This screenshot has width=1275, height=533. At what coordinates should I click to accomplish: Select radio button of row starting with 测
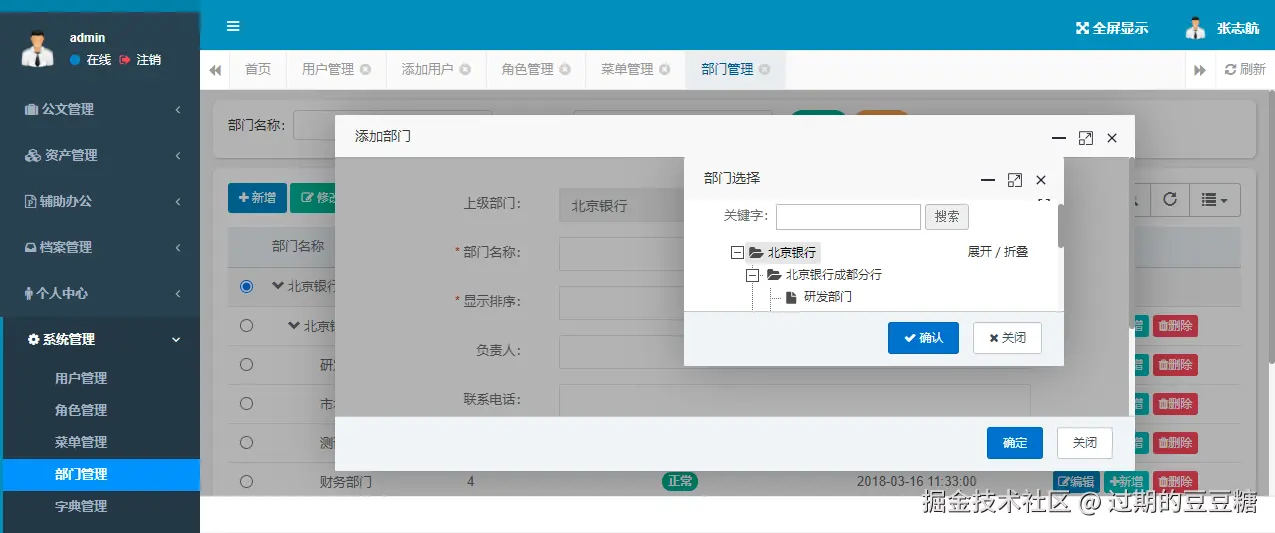pyautogui.click(x=247, y=442)
